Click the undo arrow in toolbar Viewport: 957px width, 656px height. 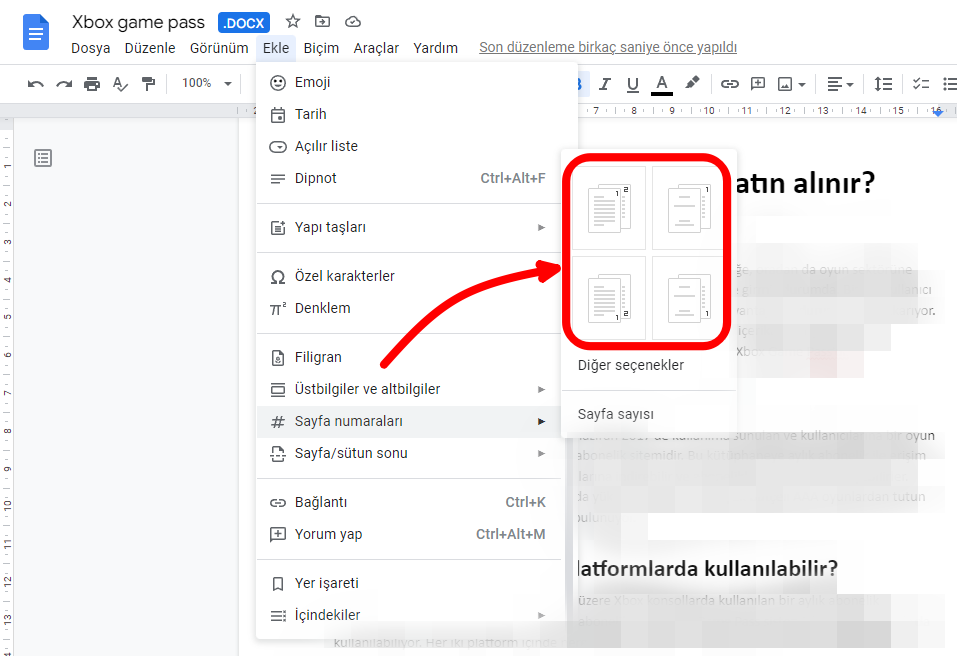click(x=36, y=84)
